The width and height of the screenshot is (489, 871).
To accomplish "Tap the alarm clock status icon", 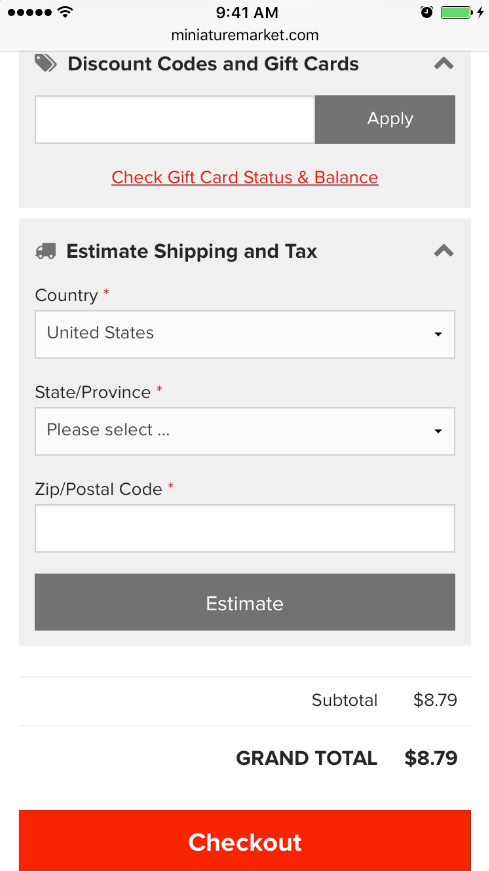I will 427,12.
